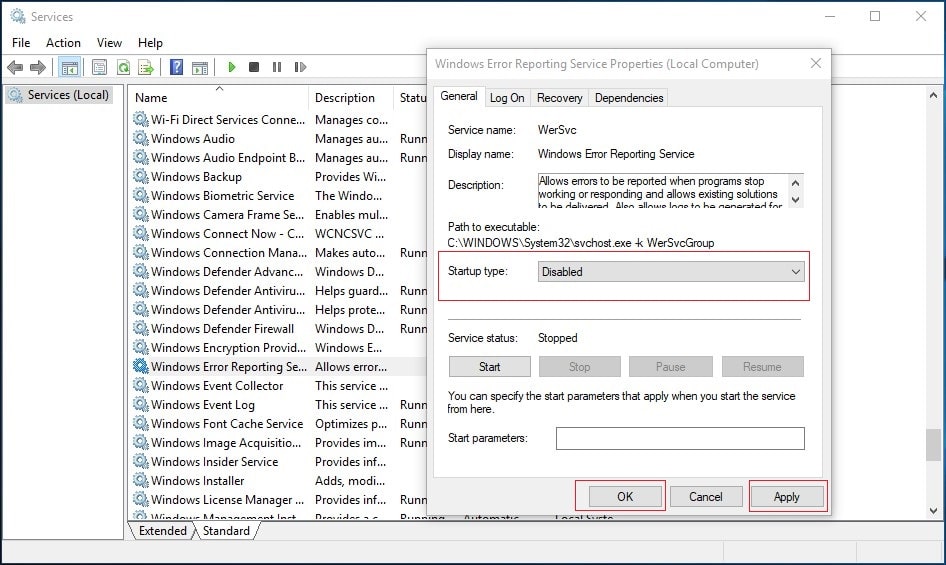946x565 pixels.
Task: Click gear icon beside Windows Biometric Service
Action: [141, 196]
